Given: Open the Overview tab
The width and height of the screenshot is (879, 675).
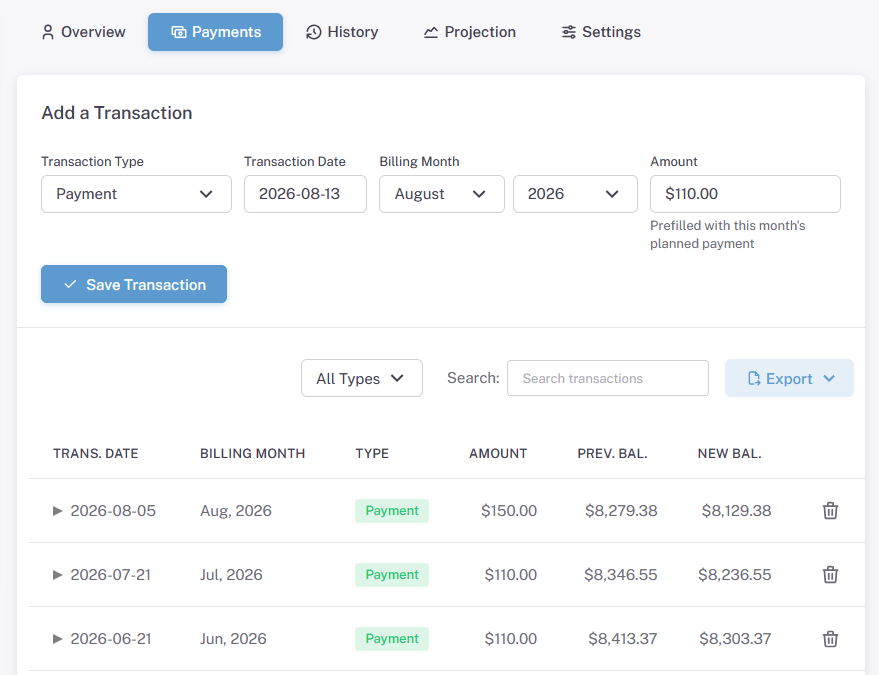Looking at the screenshot, I should (84, 32).
